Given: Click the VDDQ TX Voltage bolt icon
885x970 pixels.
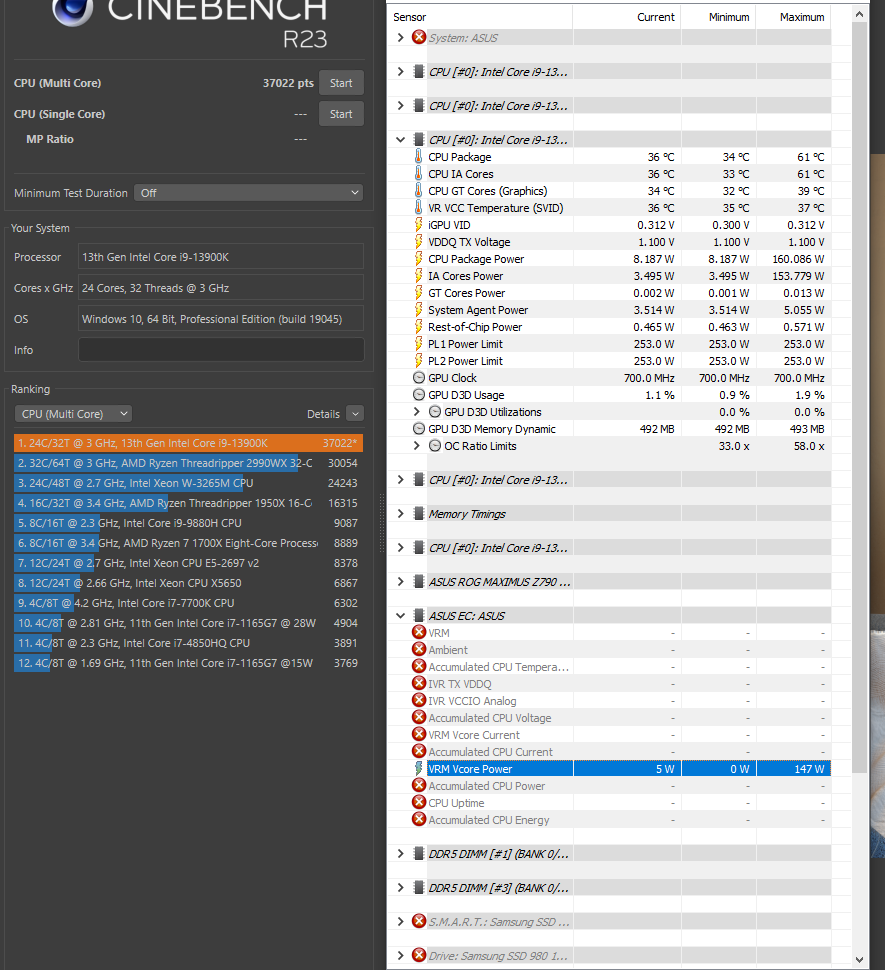Looking at the screenshot, I should (x=419, y=242).
